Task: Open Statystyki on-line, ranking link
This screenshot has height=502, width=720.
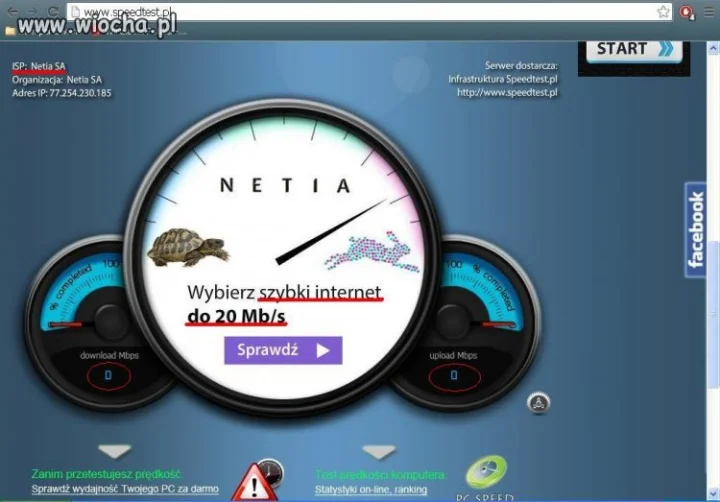Action: 371,490
